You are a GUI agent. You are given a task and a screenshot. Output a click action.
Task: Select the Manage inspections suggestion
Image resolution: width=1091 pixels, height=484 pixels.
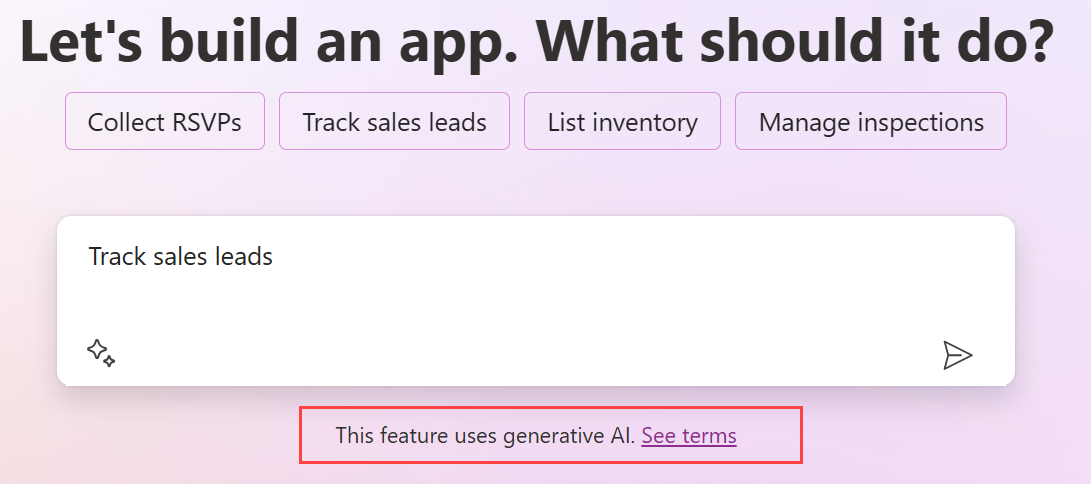point(870,122)
